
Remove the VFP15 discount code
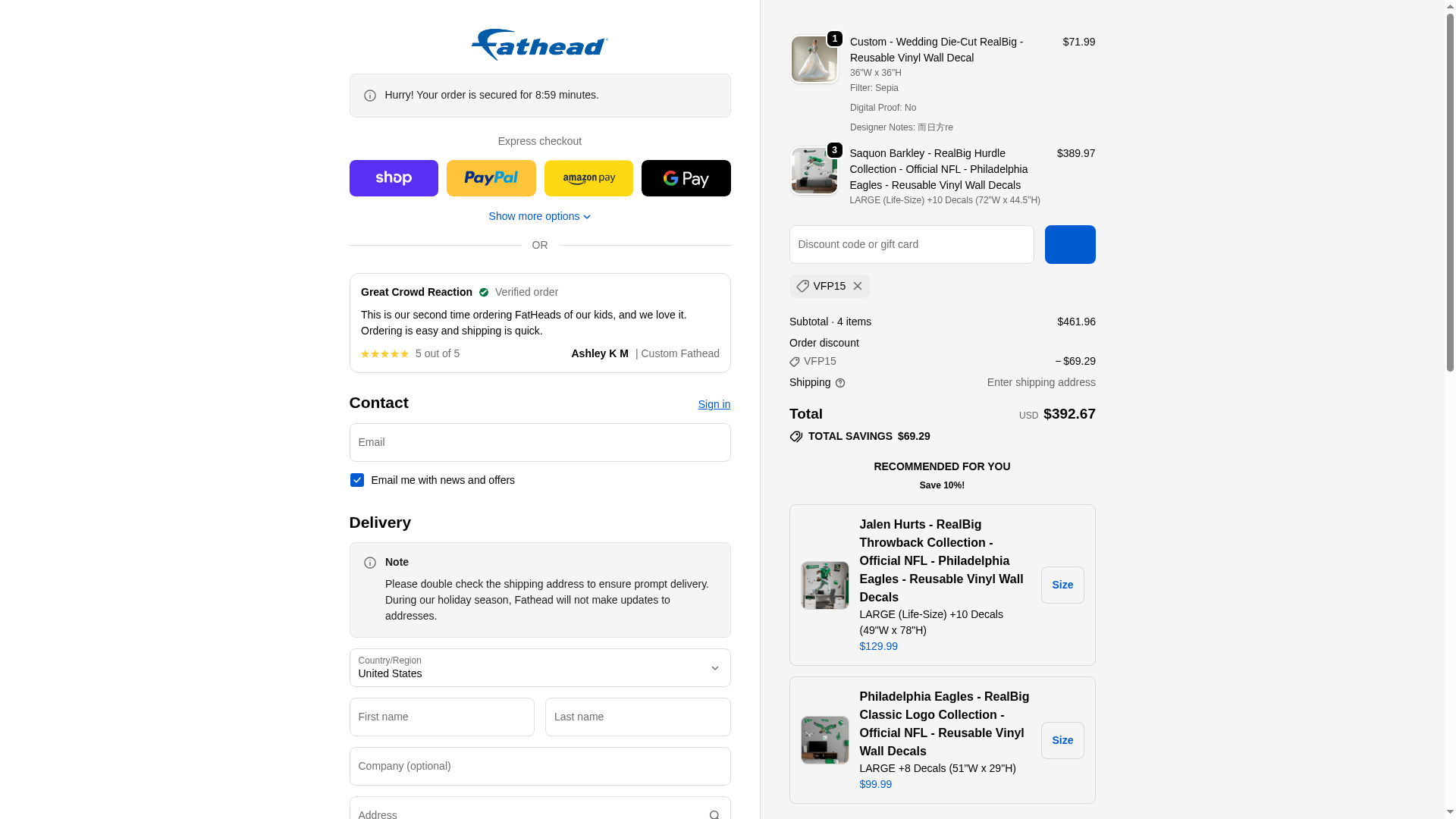[858, 286]
